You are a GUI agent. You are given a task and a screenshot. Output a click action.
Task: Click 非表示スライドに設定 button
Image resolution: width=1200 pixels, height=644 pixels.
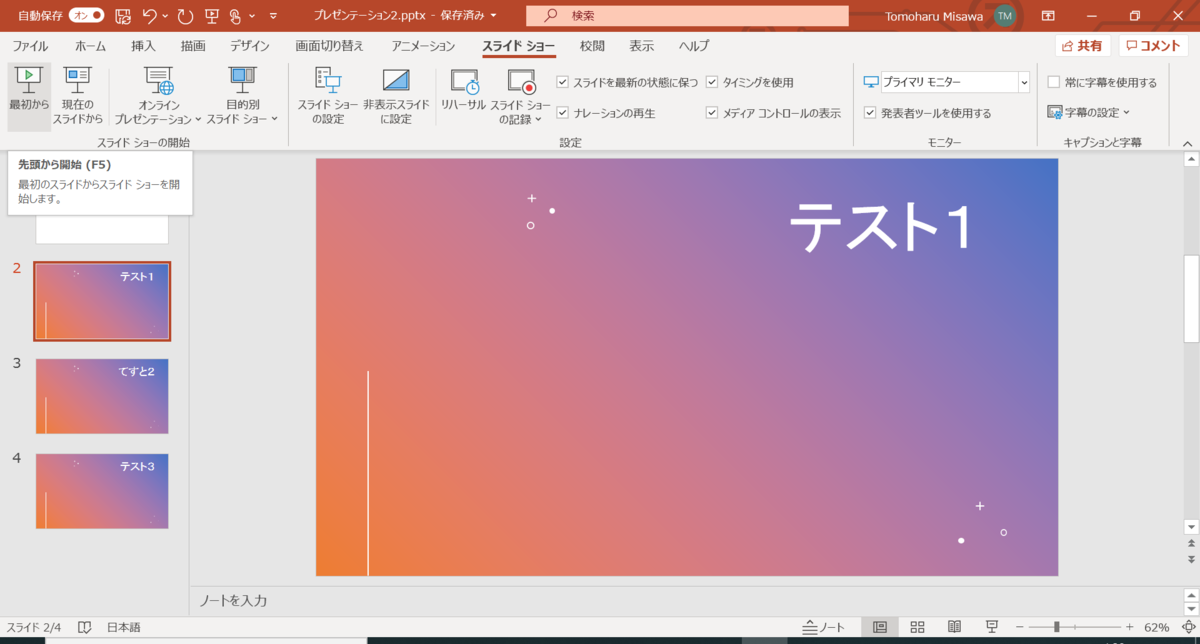click(395, 96)
